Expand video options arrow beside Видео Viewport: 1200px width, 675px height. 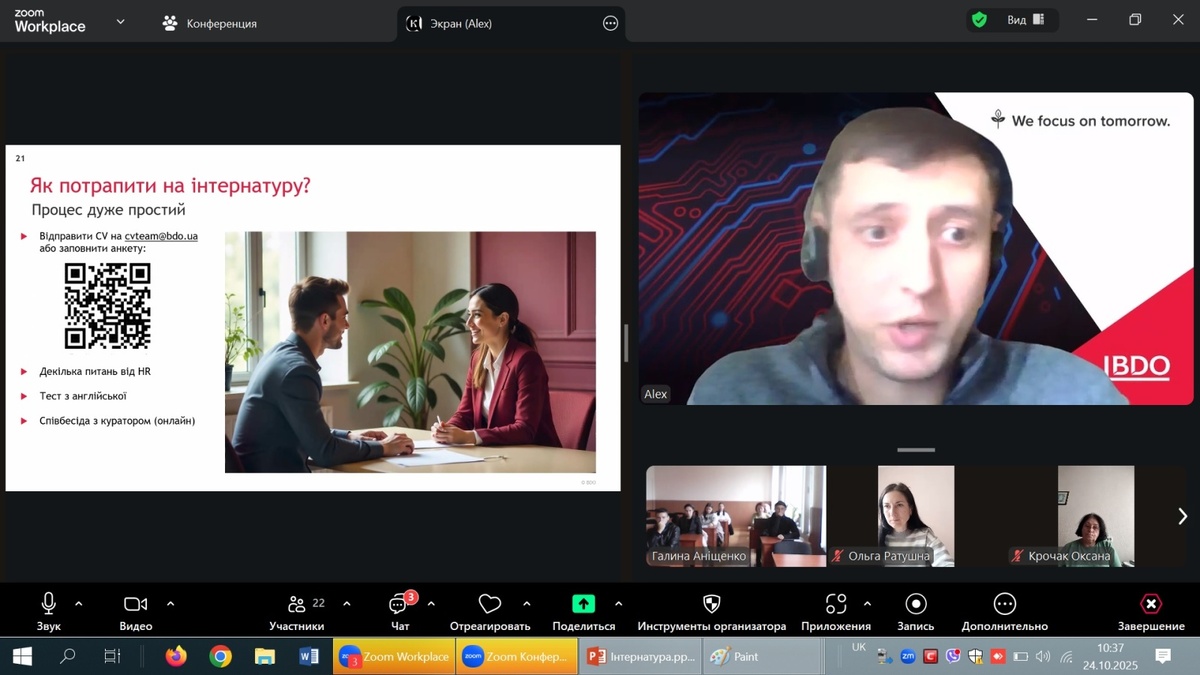[170, 604]
